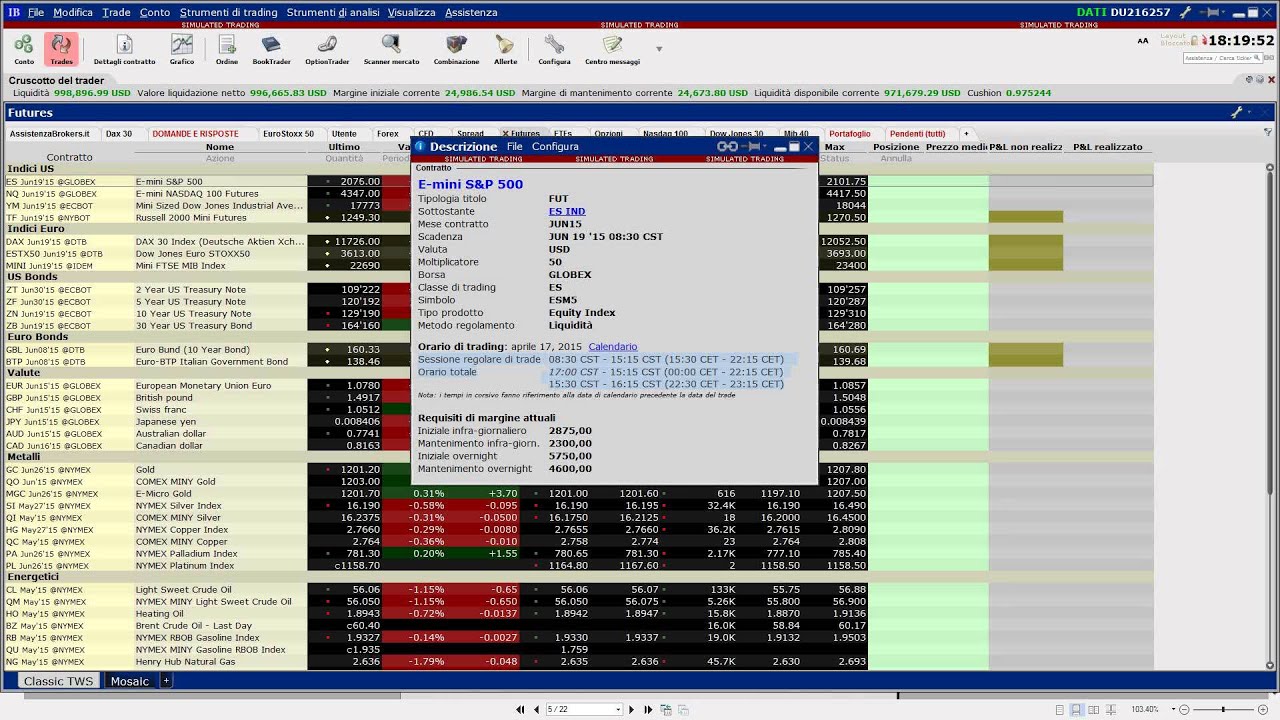Click the Ultimo column header
This screenshot has width=1280, height=720.
point(344,147)
